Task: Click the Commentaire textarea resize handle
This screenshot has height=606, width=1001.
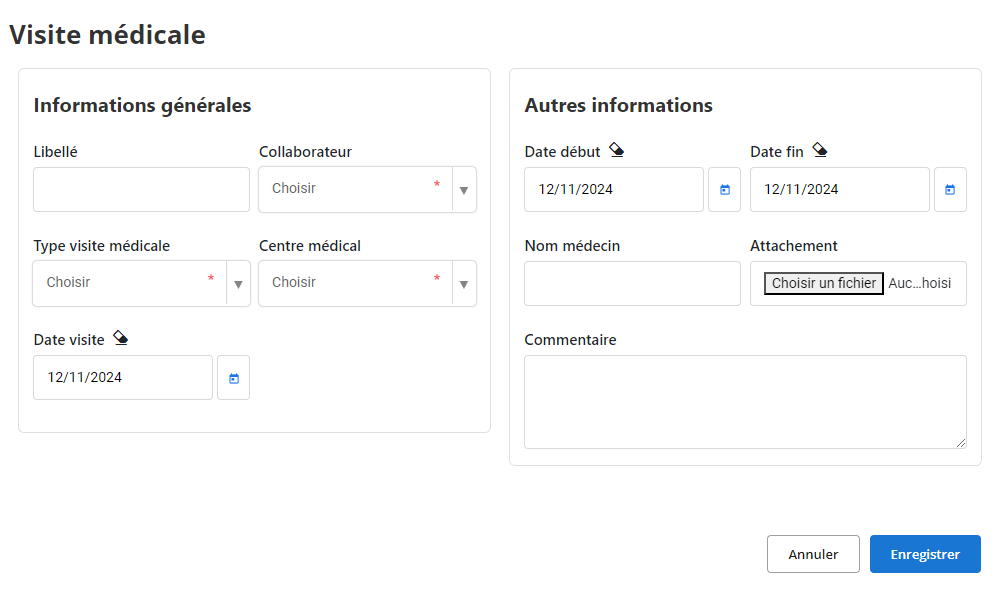Action: 961,443
